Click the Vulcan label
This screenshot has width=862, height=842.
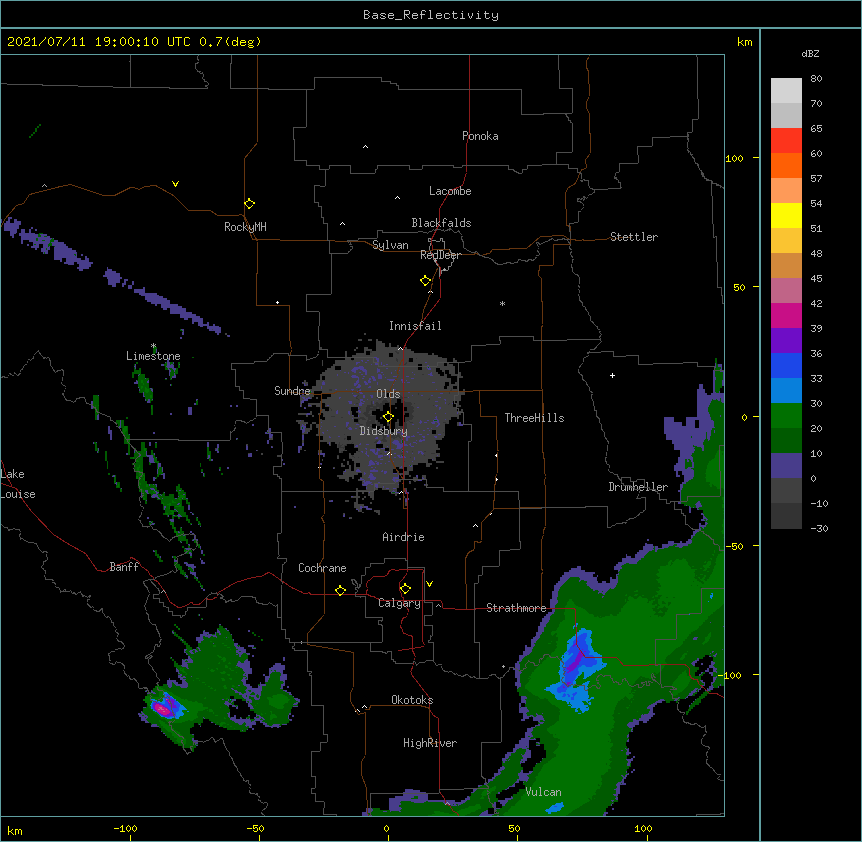(x=543, y=792)
